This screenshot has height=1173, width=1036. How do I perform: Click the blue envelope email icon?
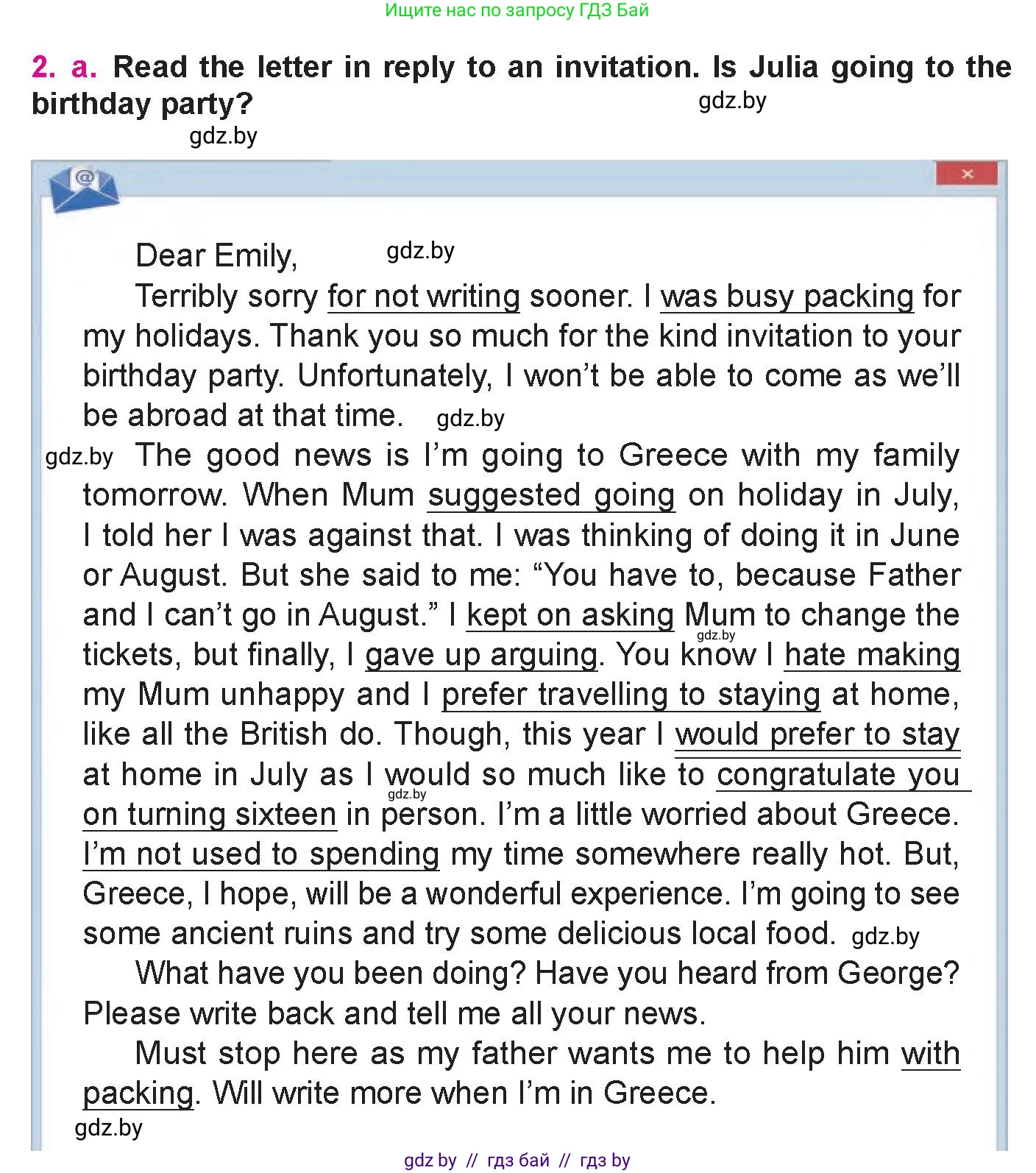83,188
